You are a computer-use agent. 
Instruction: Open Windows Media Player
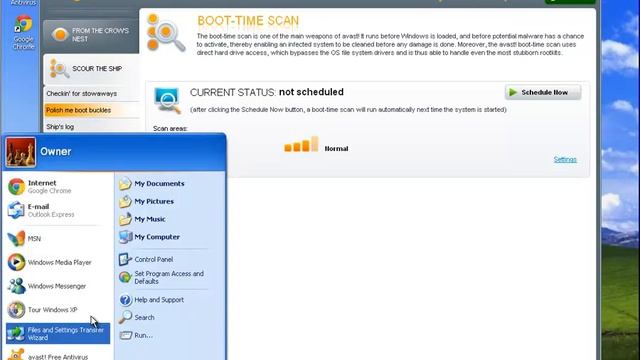coord(58,262)
